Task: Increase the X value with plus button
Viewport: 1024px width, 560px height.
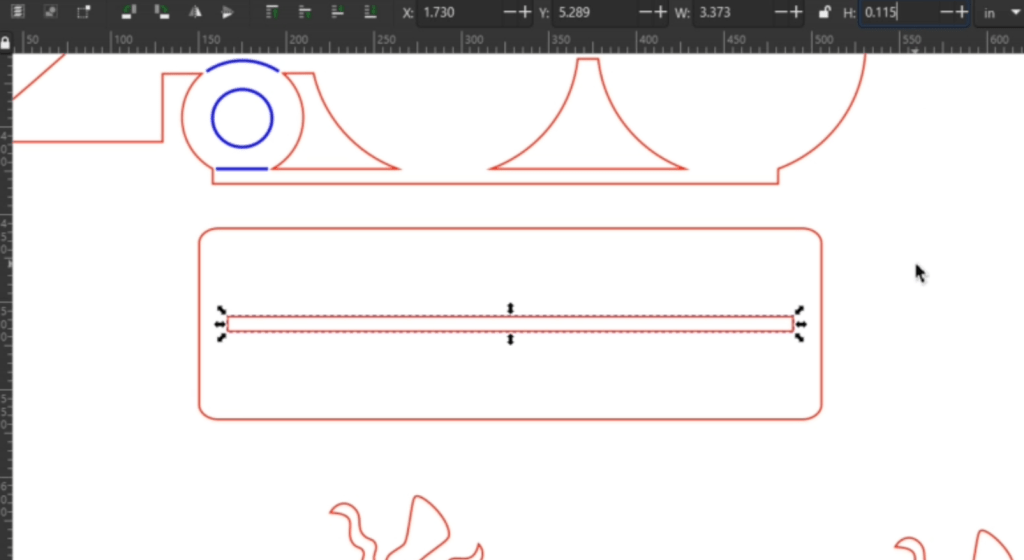Action: [x=526, y=12]
